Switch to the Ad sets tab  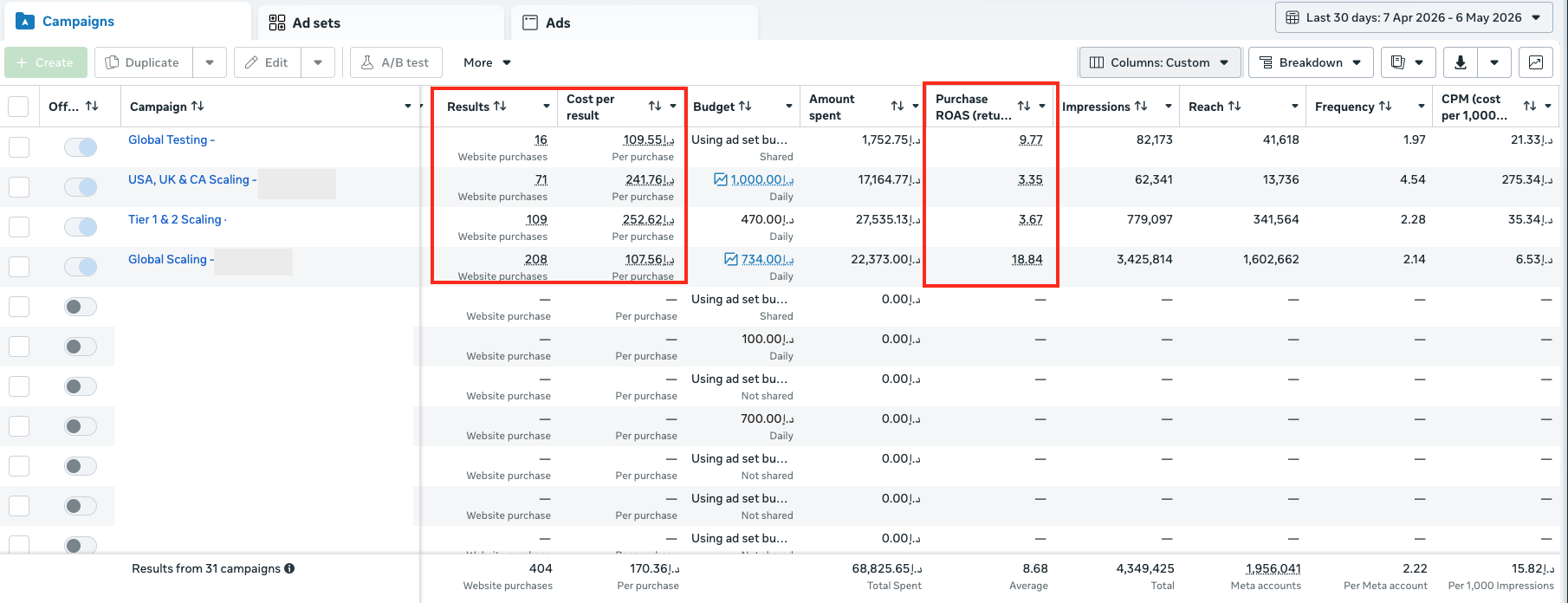381,23
